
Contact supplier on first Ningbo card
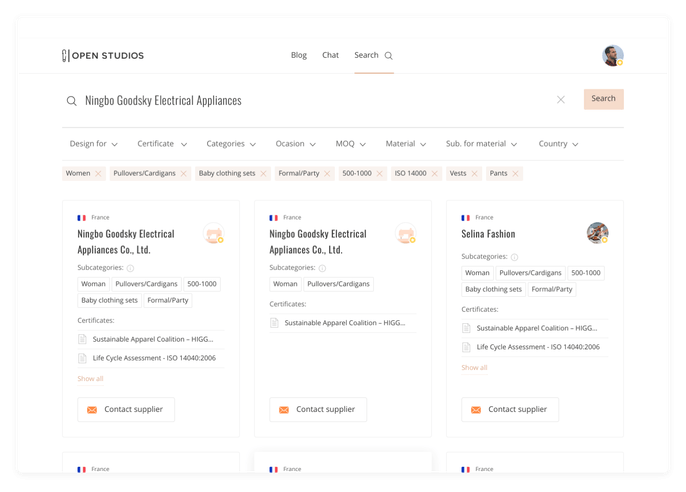126,410
